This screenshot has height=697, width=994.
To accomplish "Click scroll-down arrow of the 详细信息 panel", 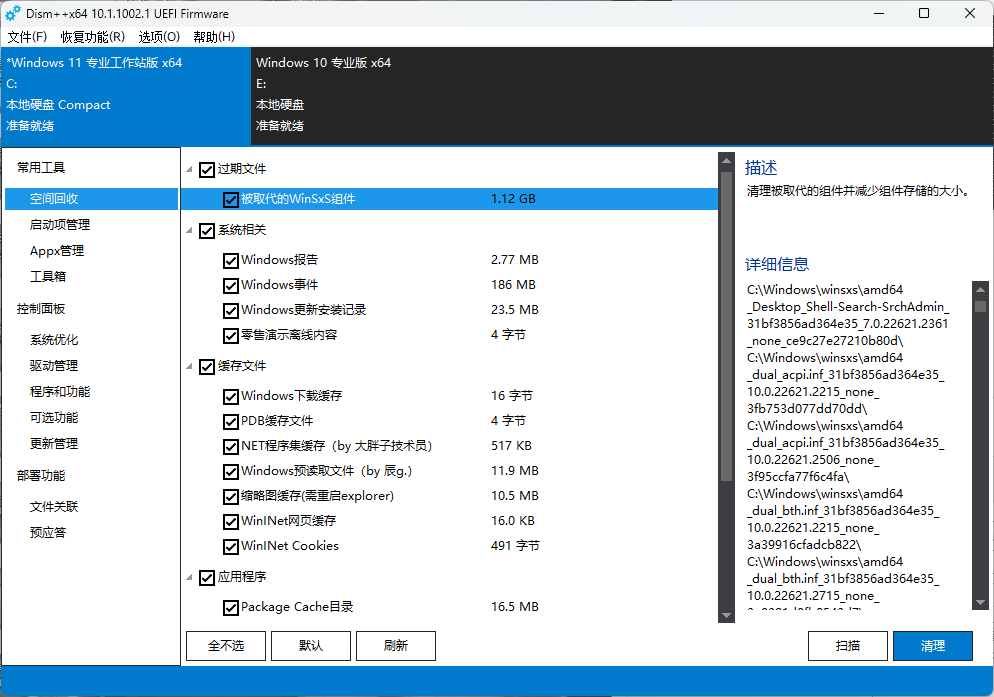I will [x=980, y=603].
